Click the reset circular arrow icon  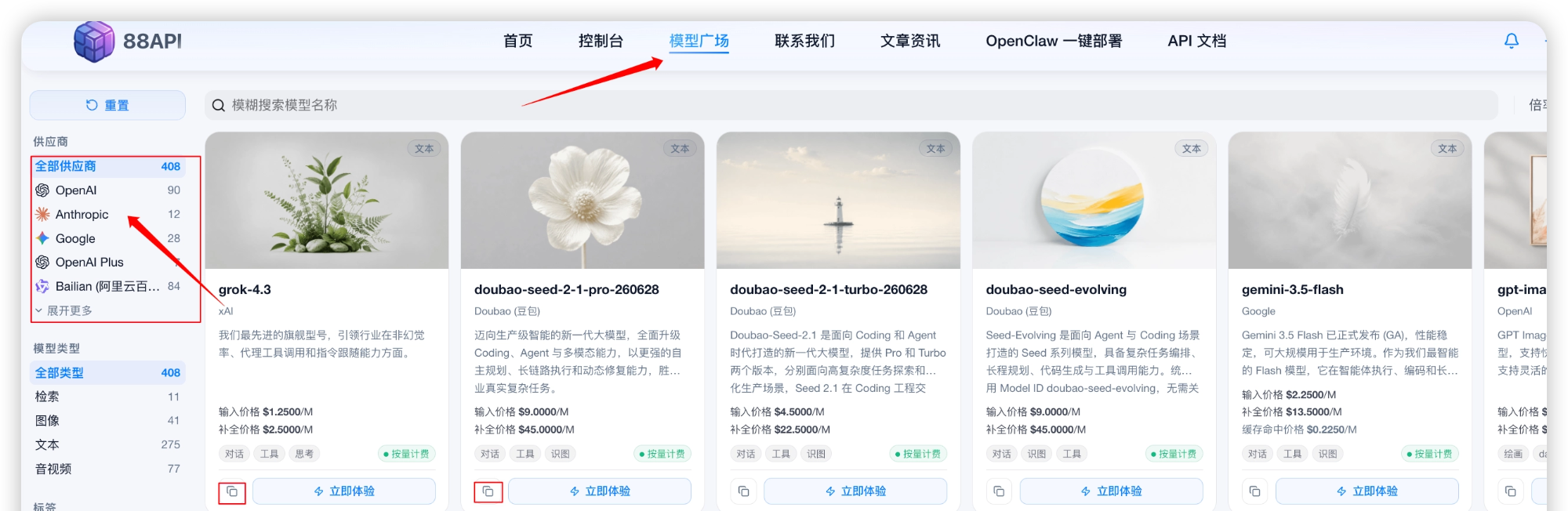click(x=92, y=105)
